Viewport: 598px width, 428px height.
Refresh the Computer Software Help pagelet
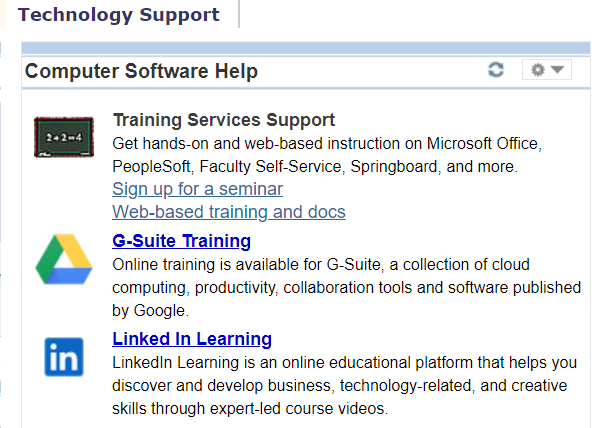(x=496, y=70)
